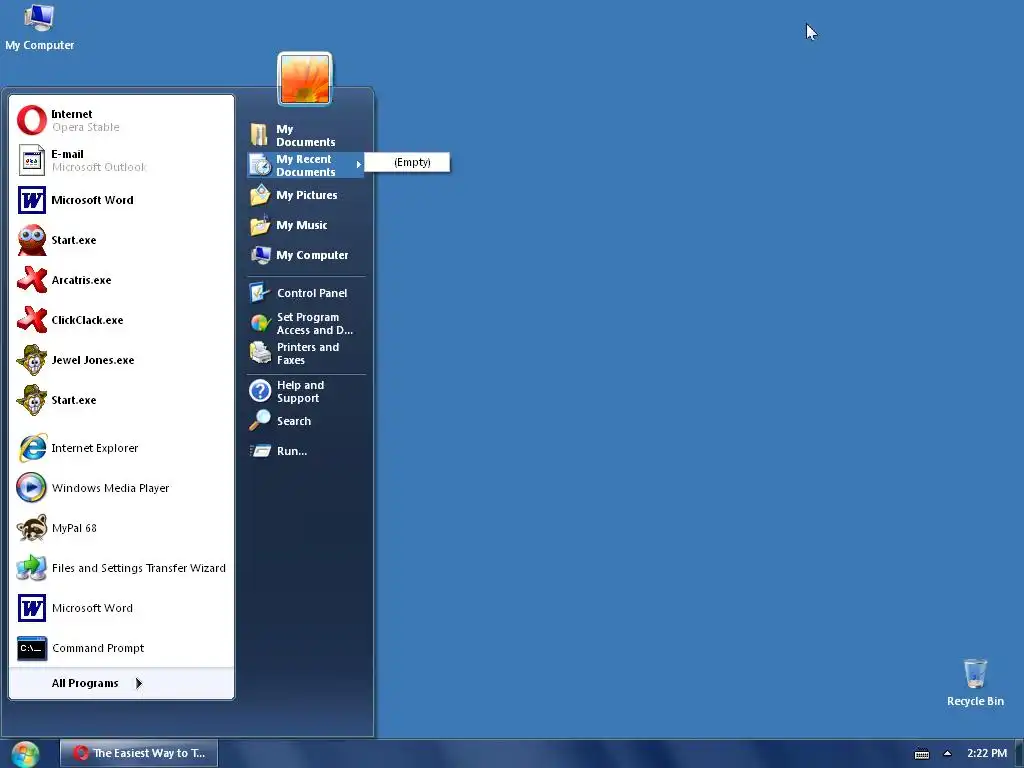
Task: Select the (Empty) submenu entry
Action: click(407, 162)
